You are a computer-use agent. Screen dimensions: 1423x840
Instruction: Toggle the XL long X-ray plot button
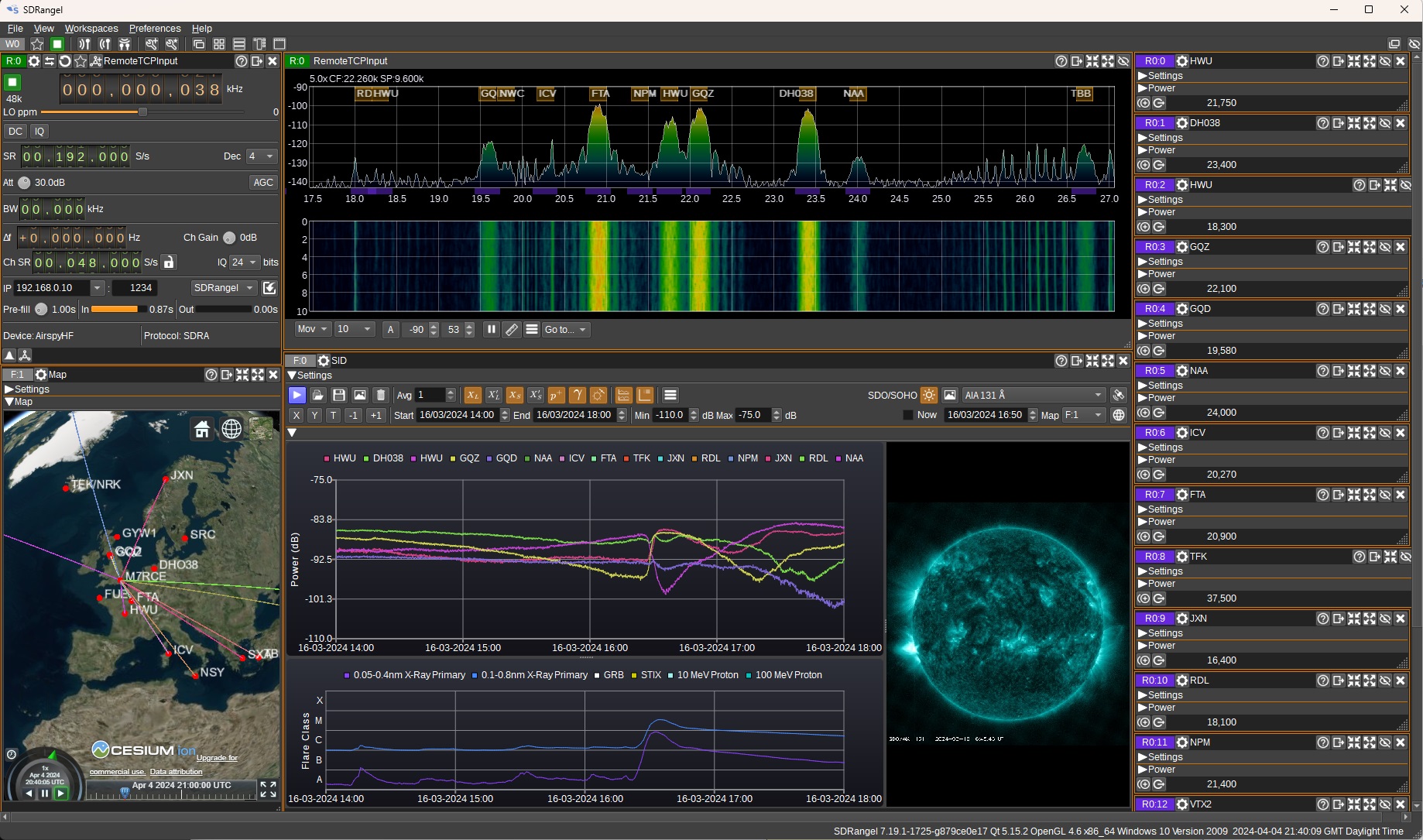(x=472, y=396)
